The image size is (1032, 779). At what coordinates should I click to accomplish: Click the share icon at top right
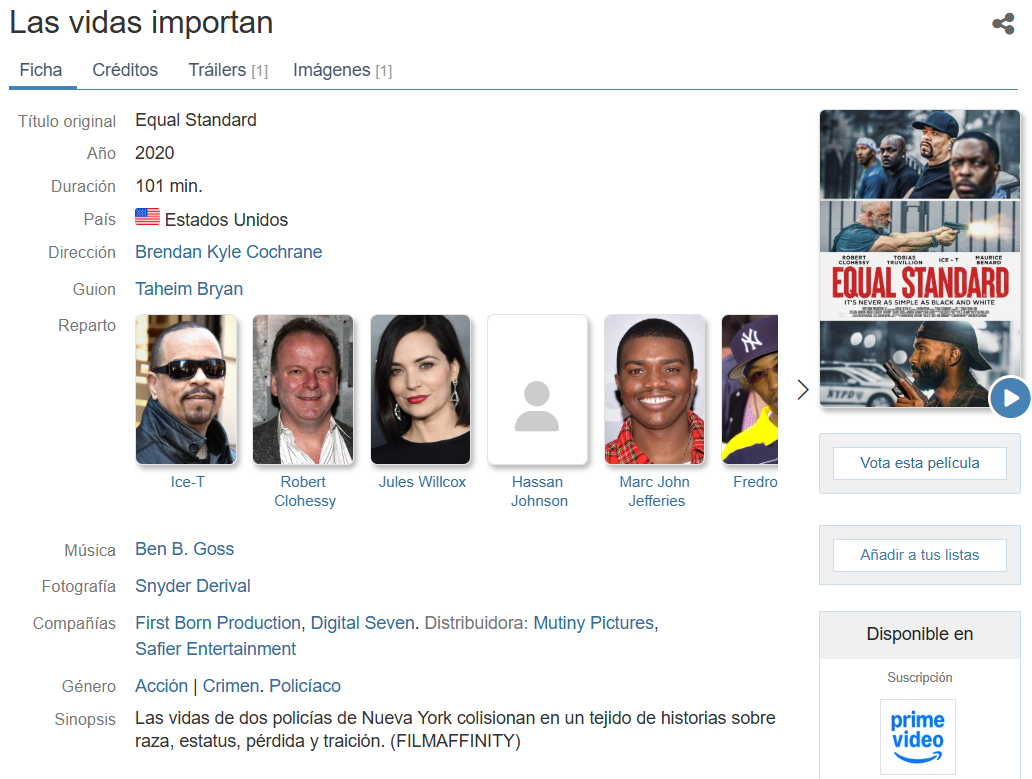coord(1003,24)
